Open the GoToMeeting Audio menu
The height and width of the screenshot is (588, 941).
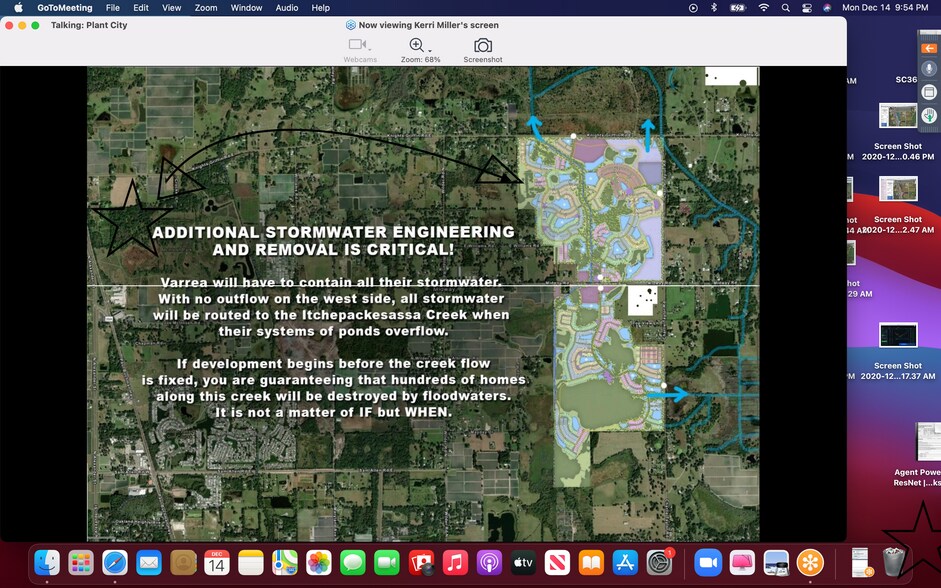286,7
